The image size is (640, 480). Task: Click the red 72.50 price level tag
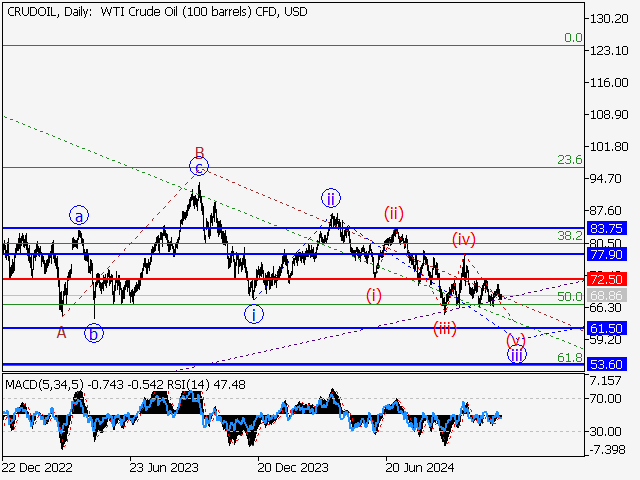pos(606,279)
